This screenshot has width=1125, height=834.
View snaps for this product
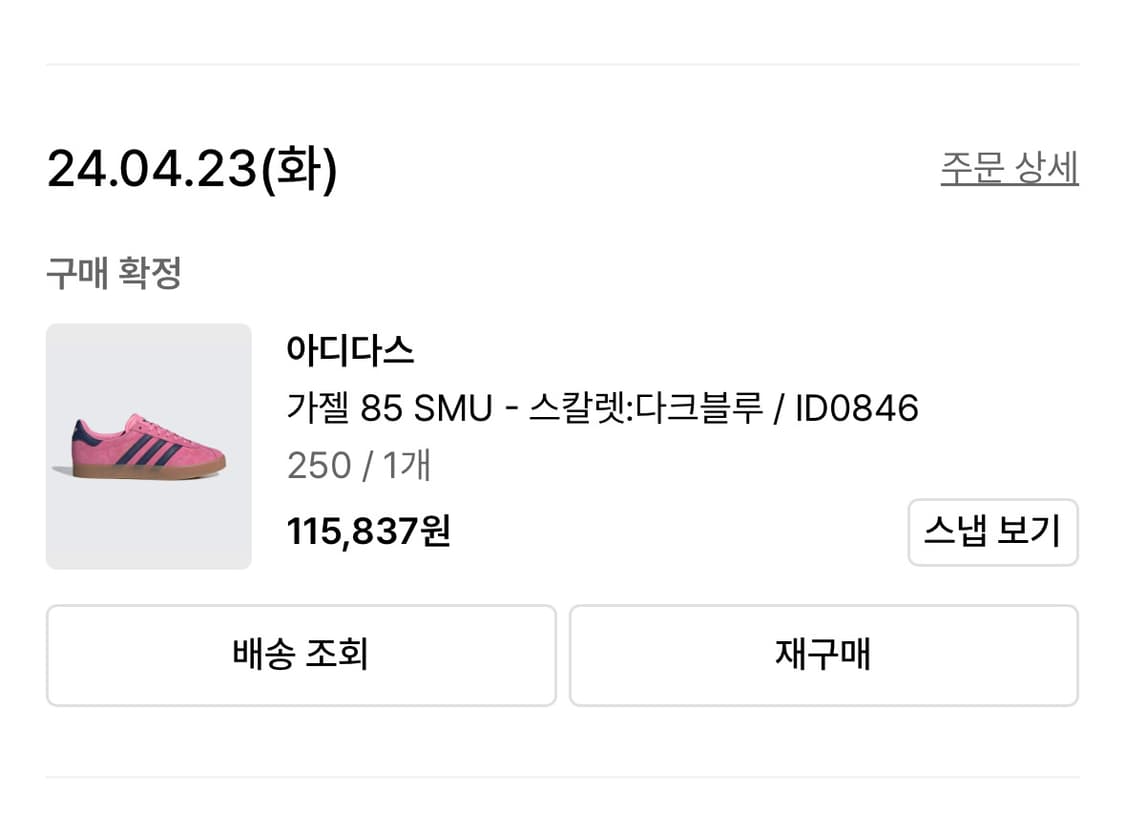pyautogui.click(x=992, y=532)
